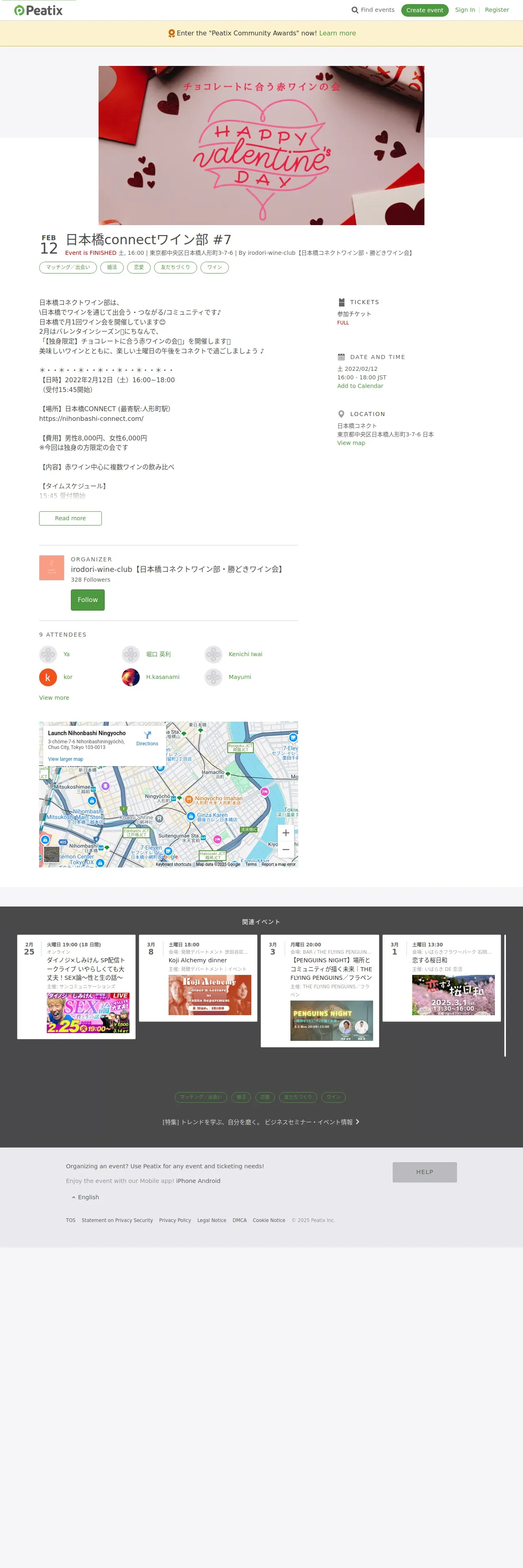Open the View map link

click(x=351, y=443)
